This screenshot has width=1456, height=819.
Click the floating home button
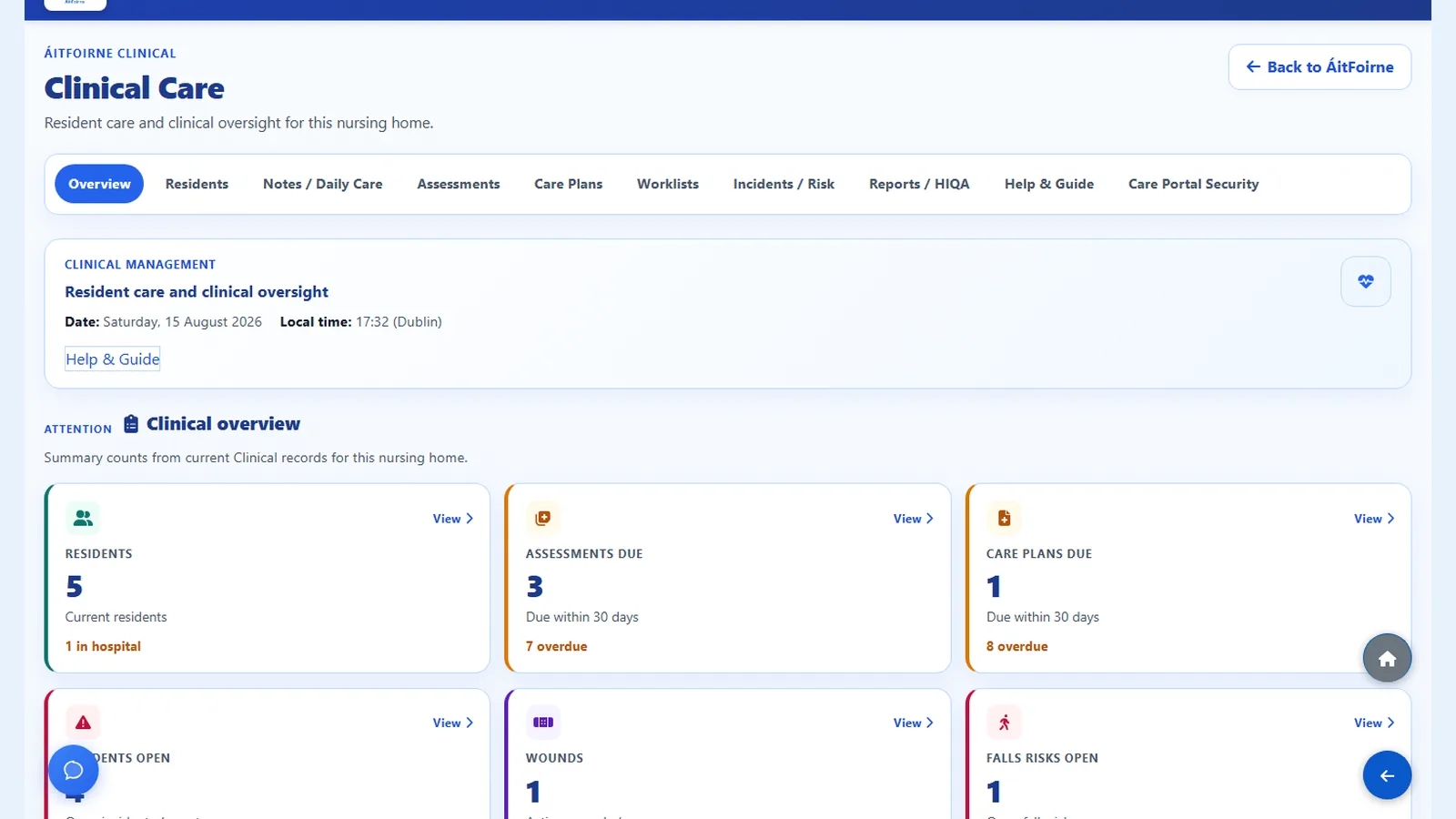point(1387,658)
